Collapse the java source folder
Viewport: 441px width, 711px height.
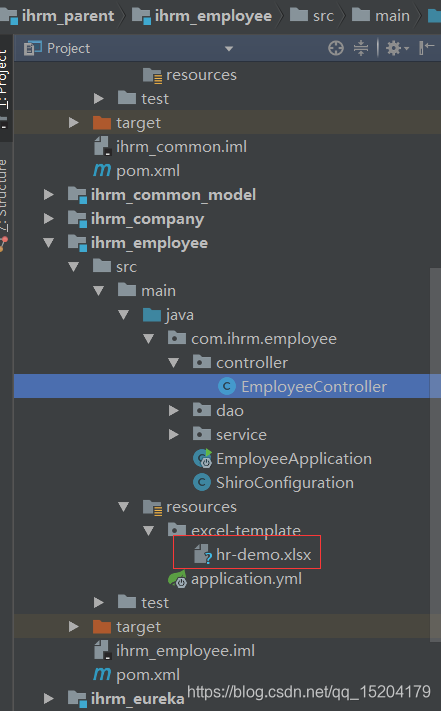point(123,315)
